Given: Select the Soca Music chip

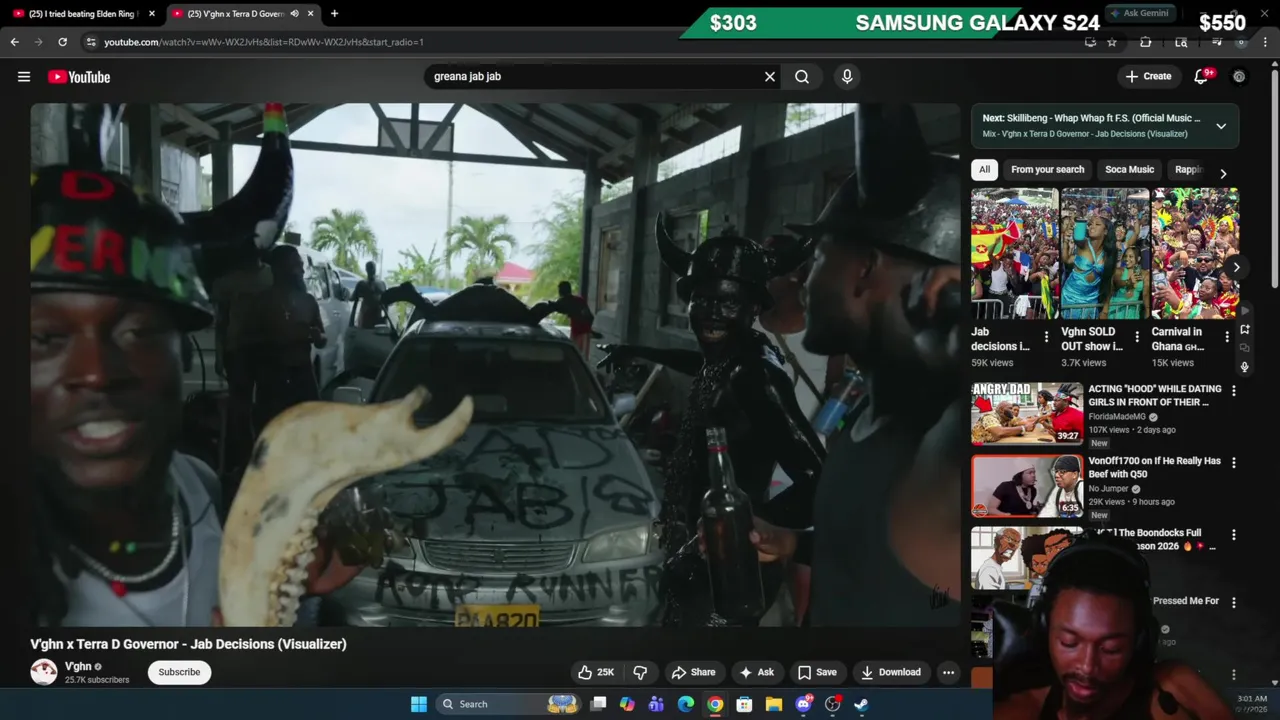Looking at the screenshot, I should 1129,169.
